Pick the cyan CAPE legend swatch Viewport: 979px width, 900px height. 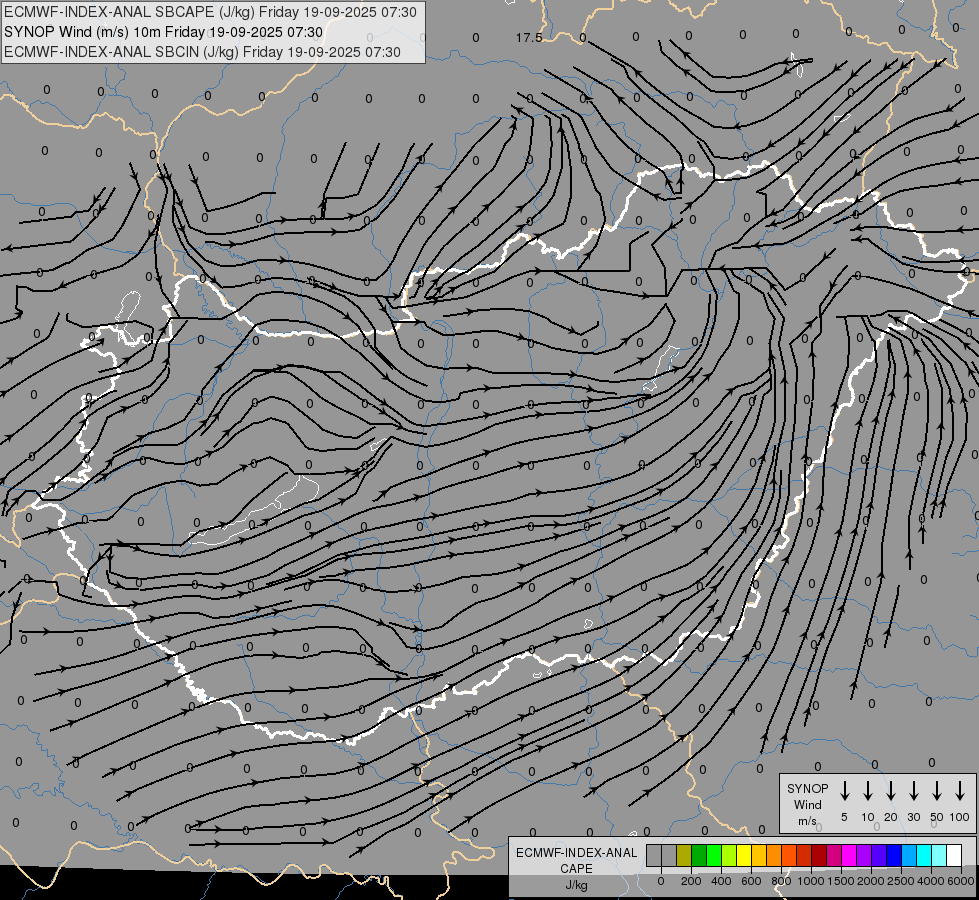925,855
